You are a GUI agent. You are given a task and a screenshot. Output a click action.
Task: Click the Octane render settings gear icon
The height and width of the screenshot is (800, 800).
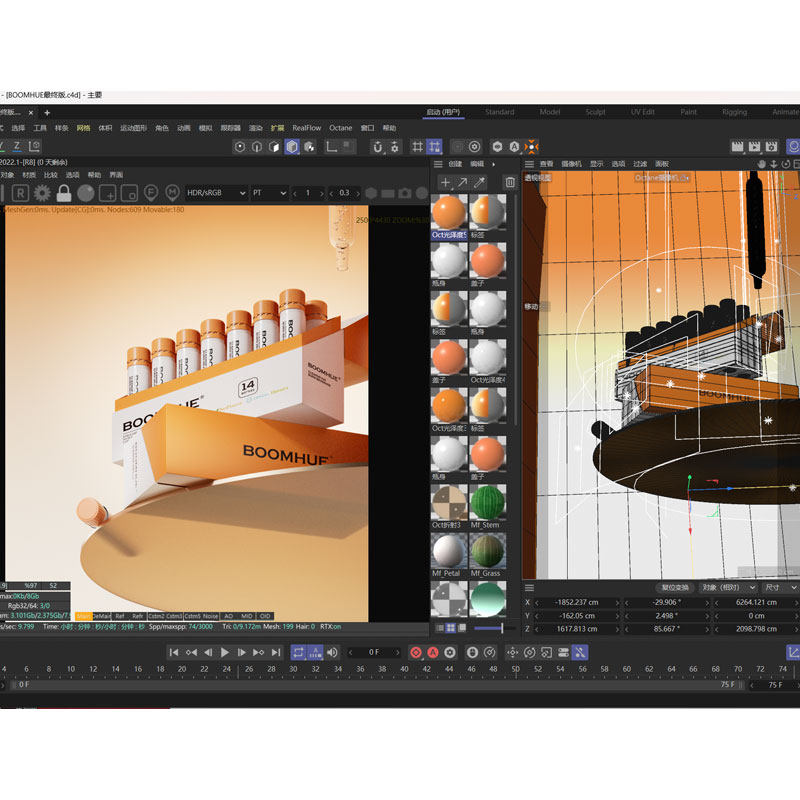pos(42,193)
